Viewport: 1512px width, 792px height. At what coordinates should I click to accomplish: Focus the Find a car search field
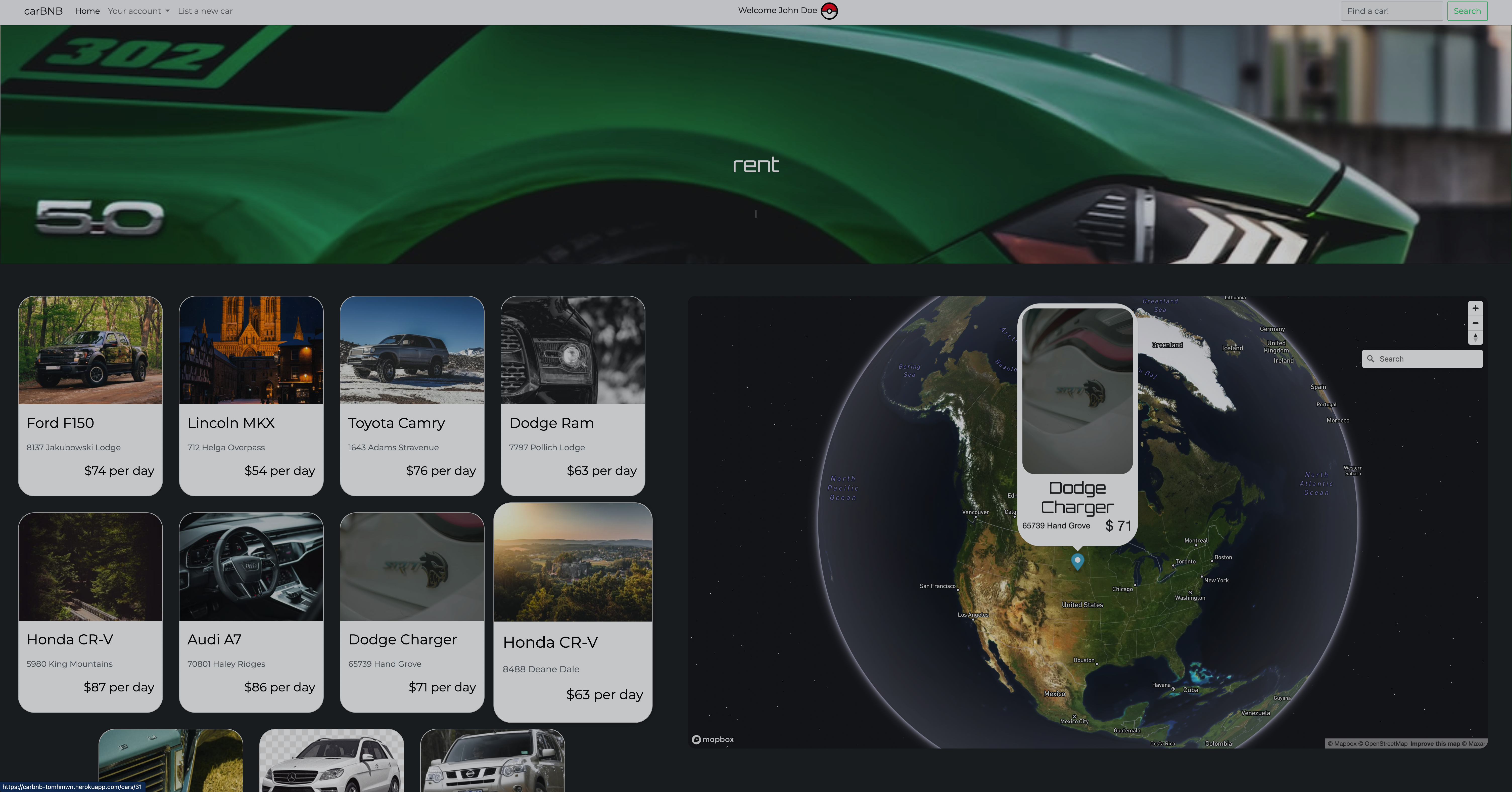1391,11
